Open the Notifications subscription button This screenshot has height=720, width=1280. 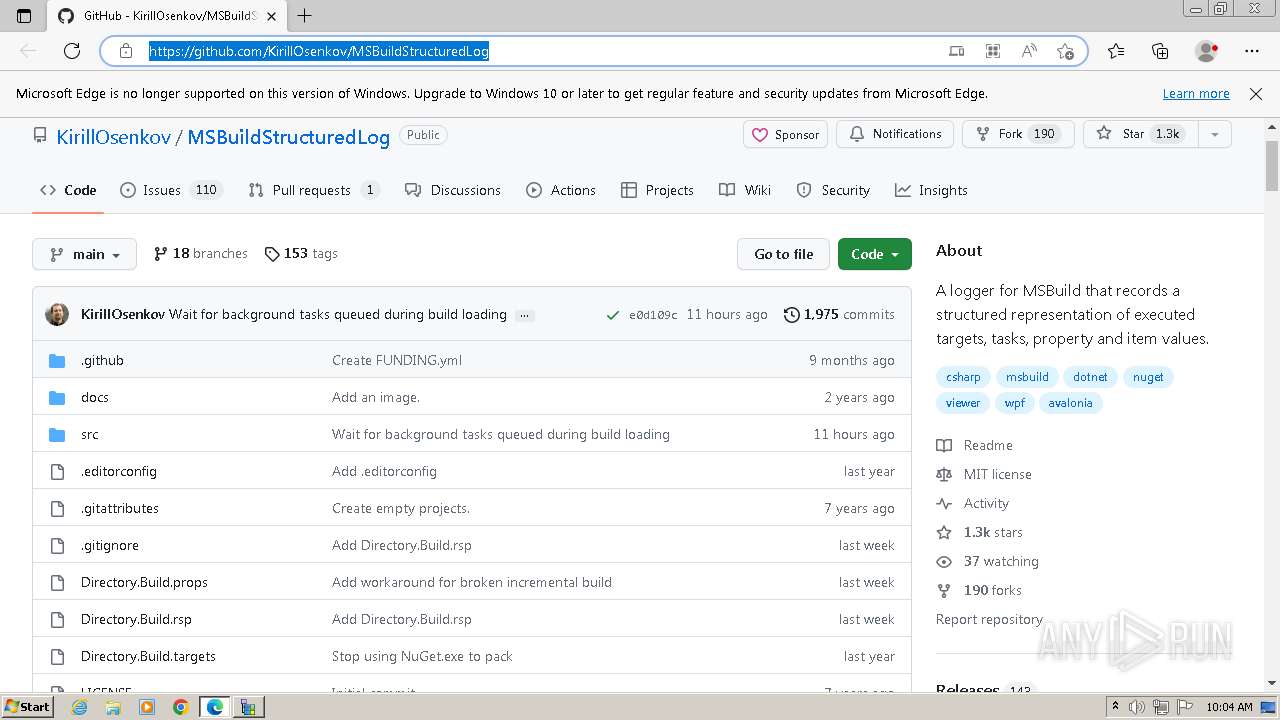(x=895, y=134)
